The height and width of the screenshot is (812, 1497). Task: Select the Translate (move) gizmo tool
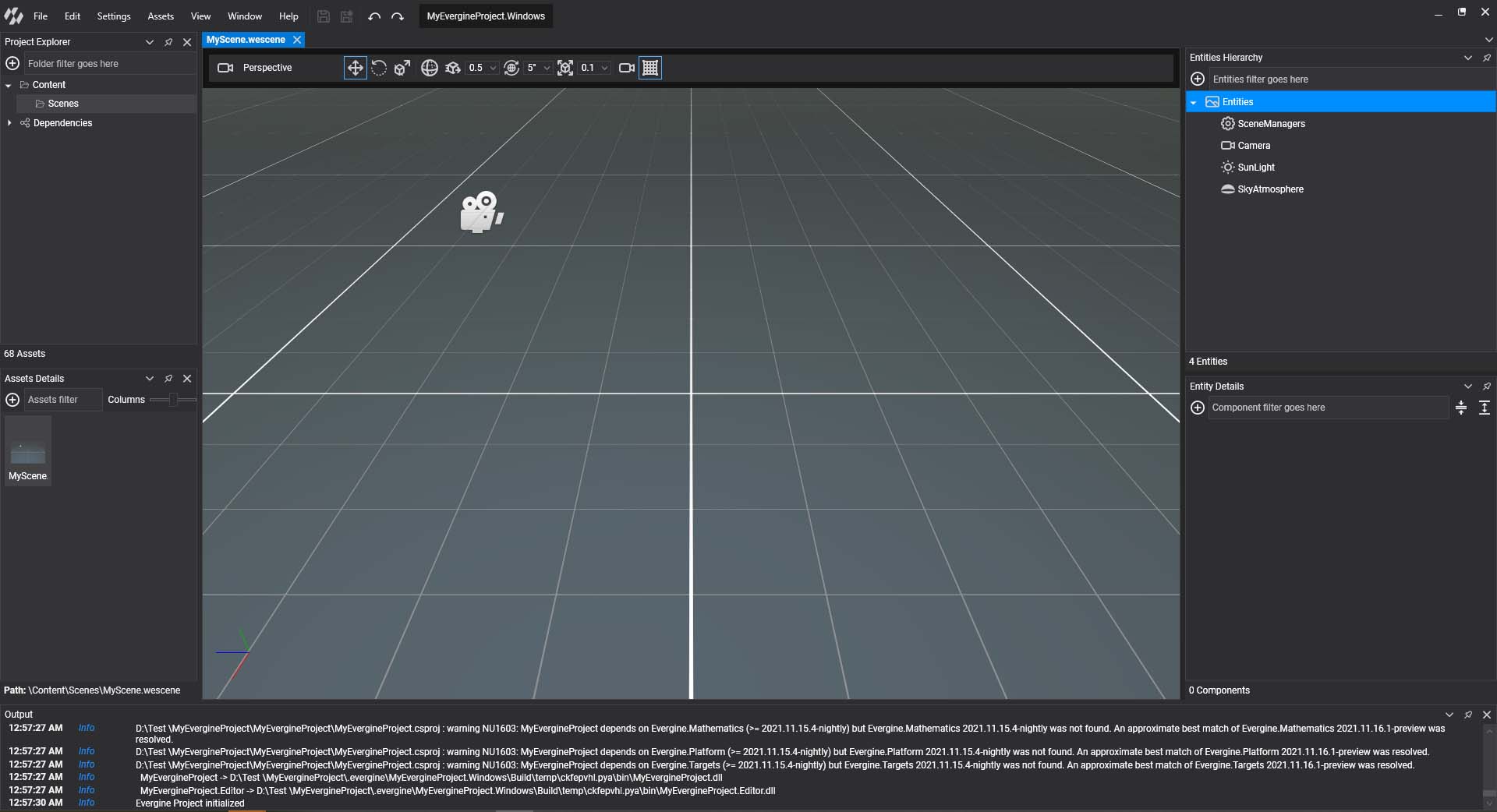click(x=355, y=68)
